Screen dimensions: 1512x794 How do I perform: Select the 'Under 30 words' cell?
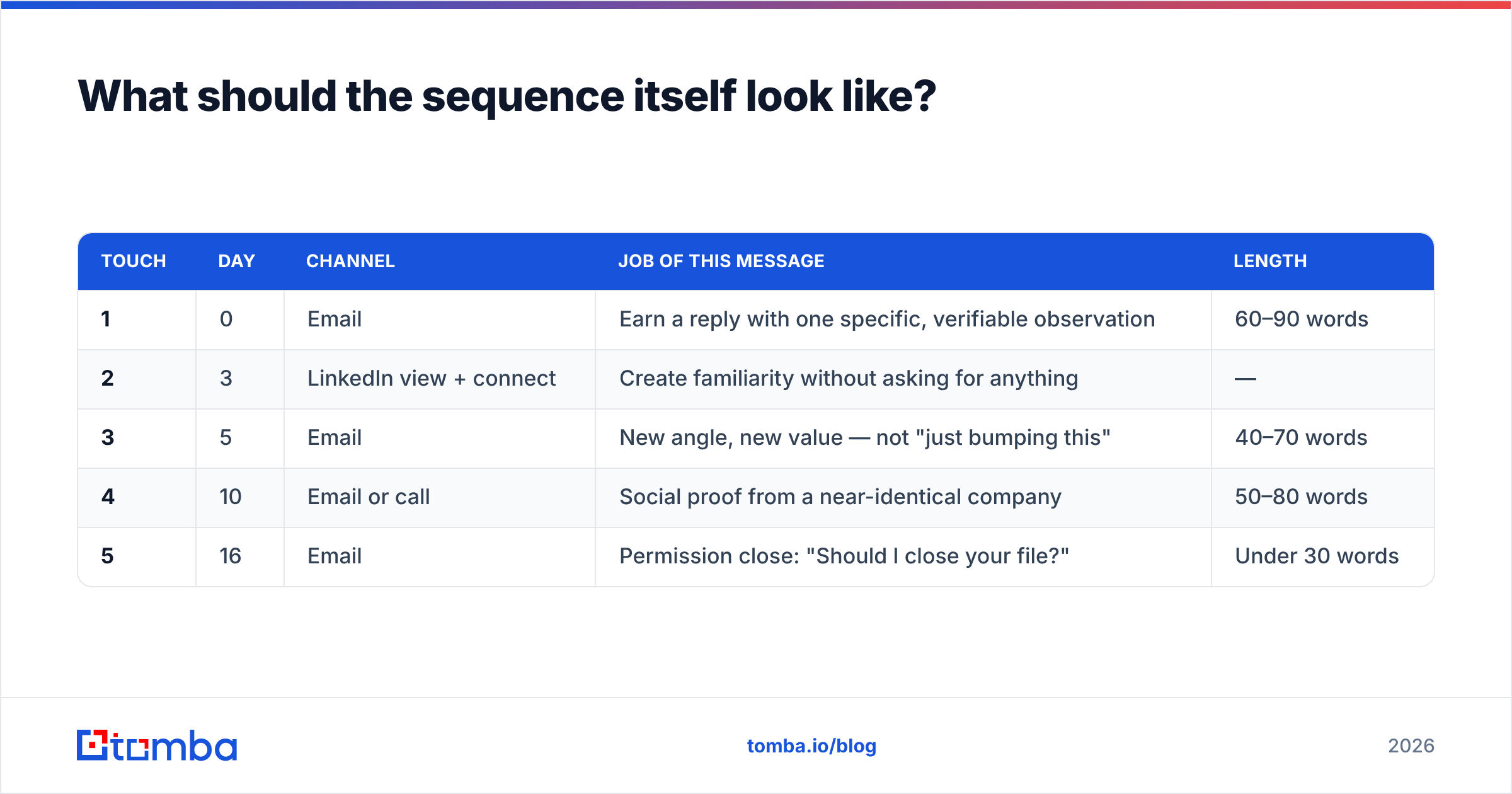(1322, 556)
